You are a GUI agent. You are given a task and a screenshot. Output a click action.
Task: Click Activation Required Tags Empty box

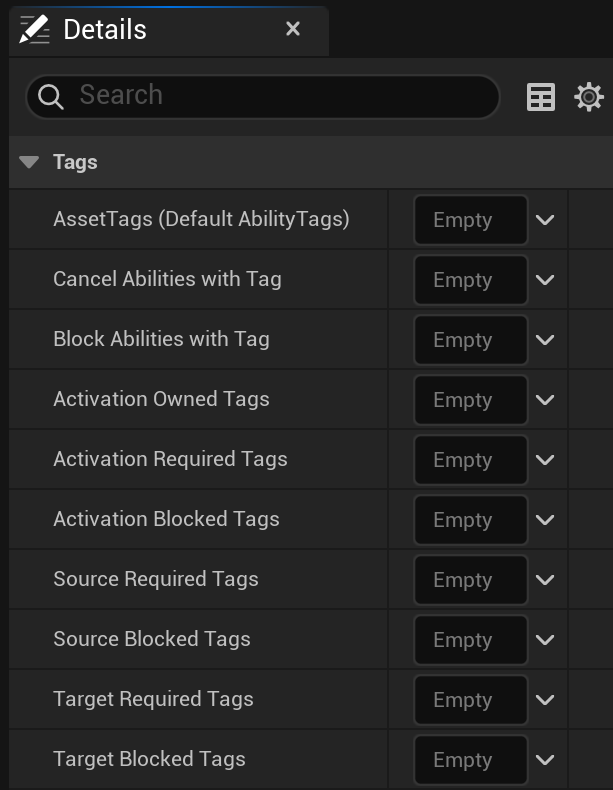tap(470, 460)
